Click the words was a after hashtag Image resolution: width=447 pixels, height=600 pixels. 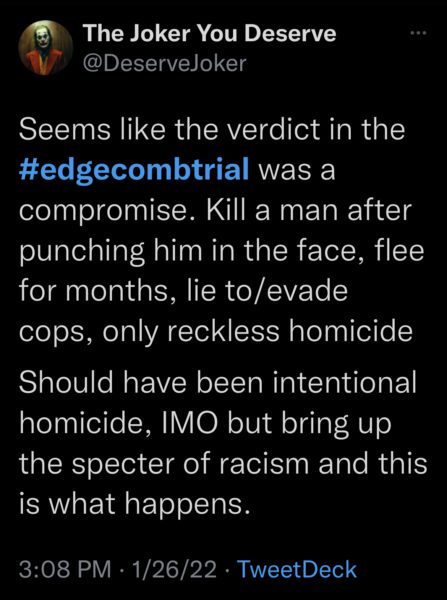tap(297, 171)
